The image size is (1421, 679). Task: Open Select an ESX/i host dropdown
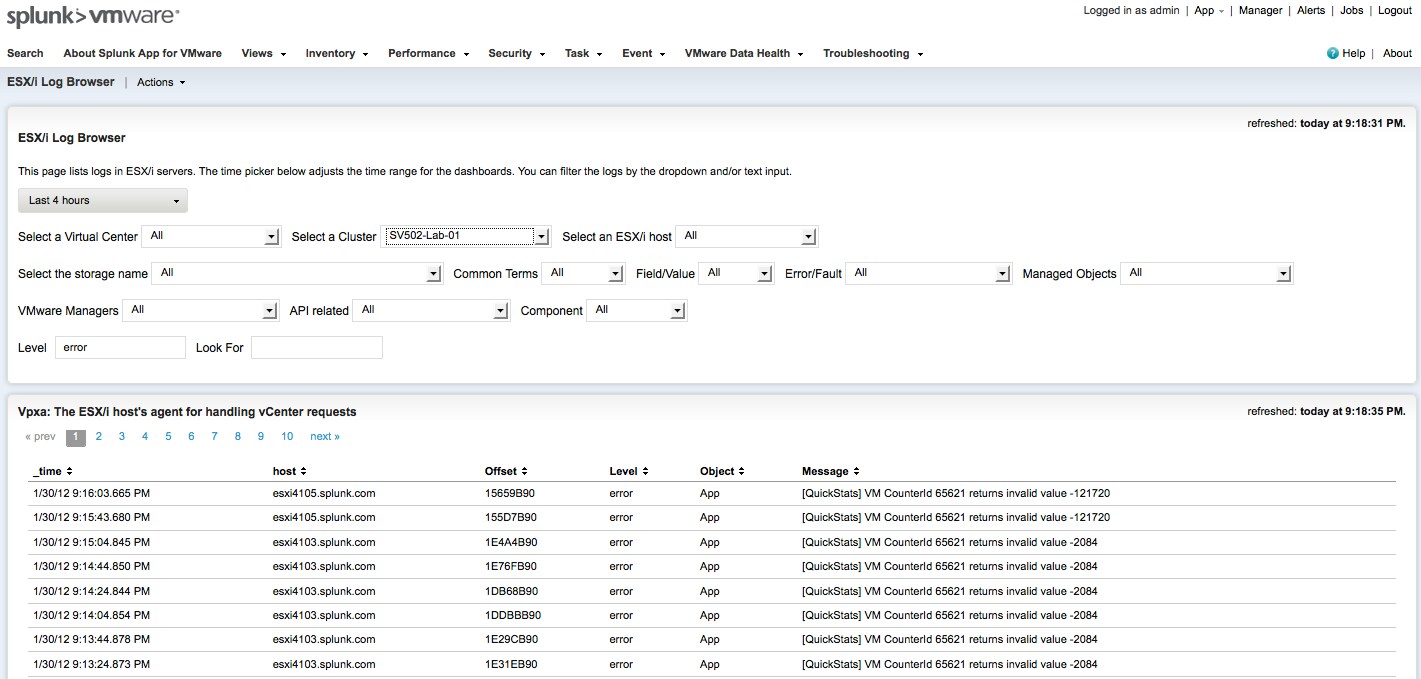click(747, 237)
